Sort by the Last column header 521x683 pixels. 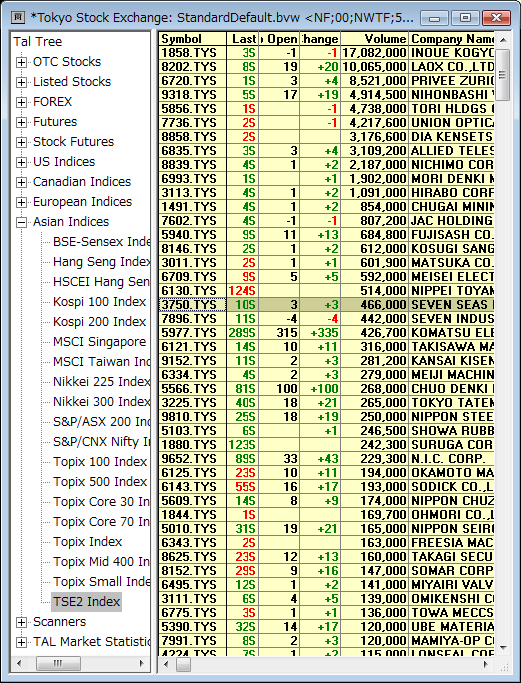point(243,39)
